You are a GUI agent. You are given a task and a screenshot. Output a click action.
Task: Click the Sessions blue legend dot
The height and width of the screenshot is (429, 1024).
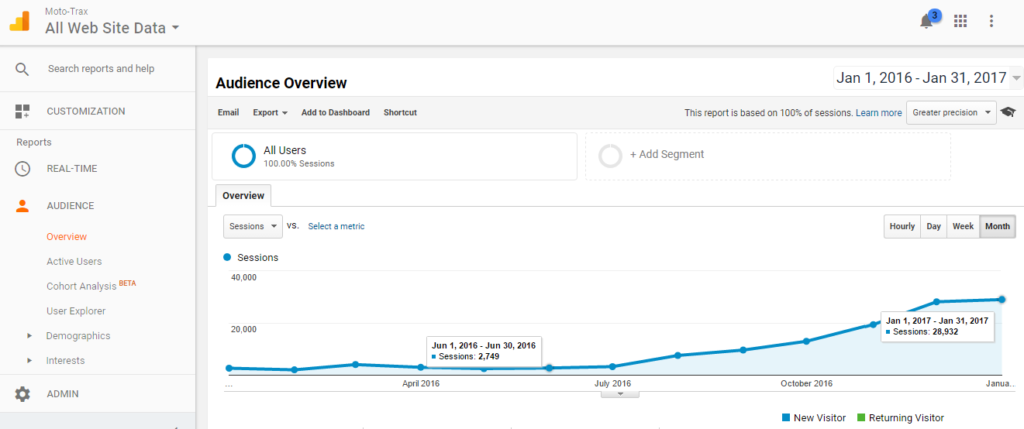pos(227,257)
